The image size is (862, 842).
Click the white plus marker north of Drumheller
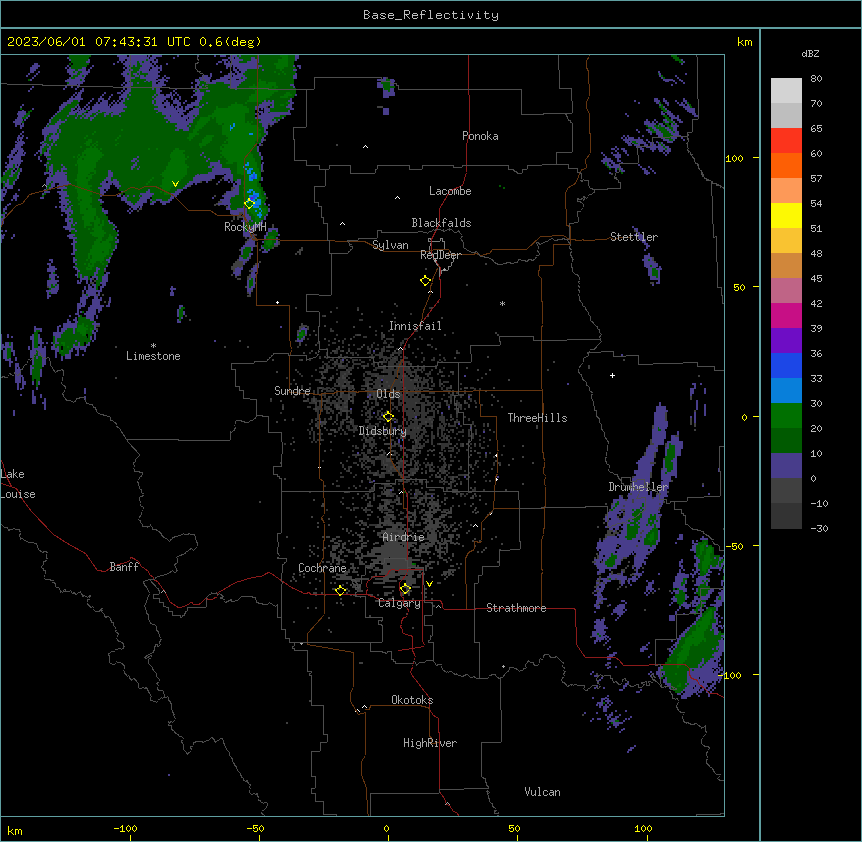click(612, 375)
